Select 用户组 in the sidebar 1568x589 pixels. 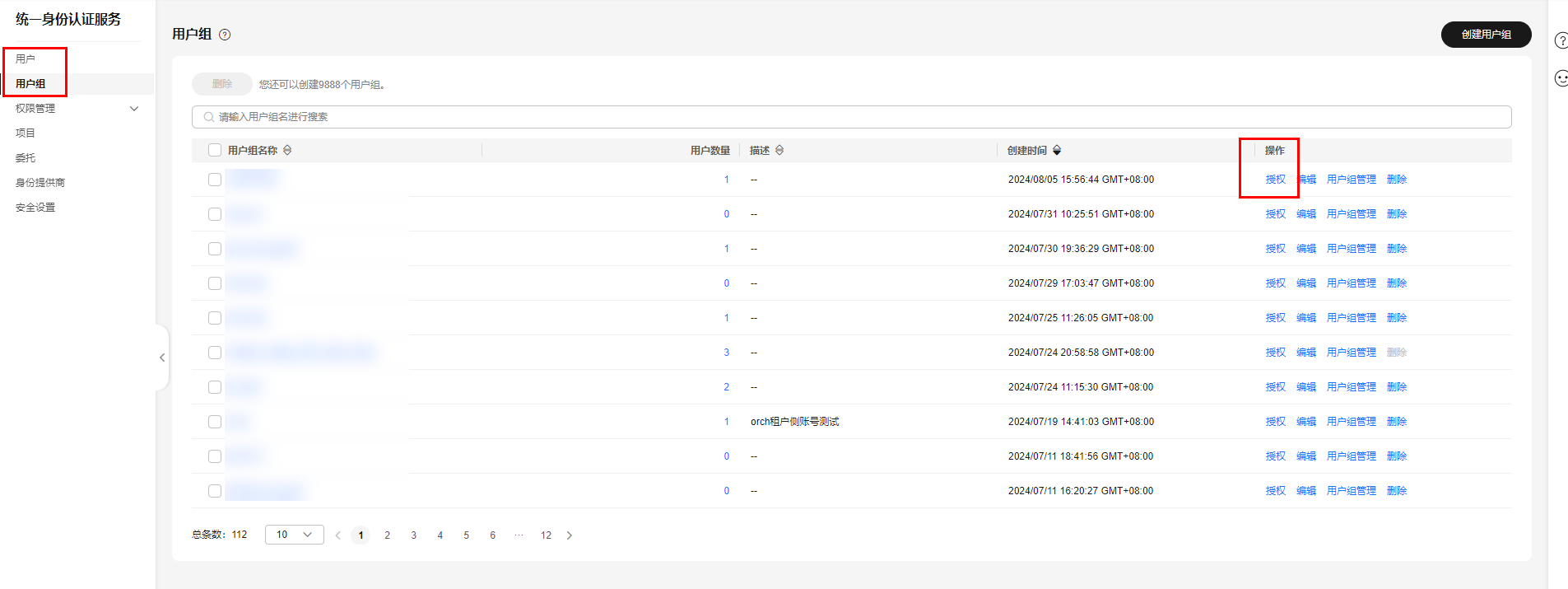tap(30, 84)
